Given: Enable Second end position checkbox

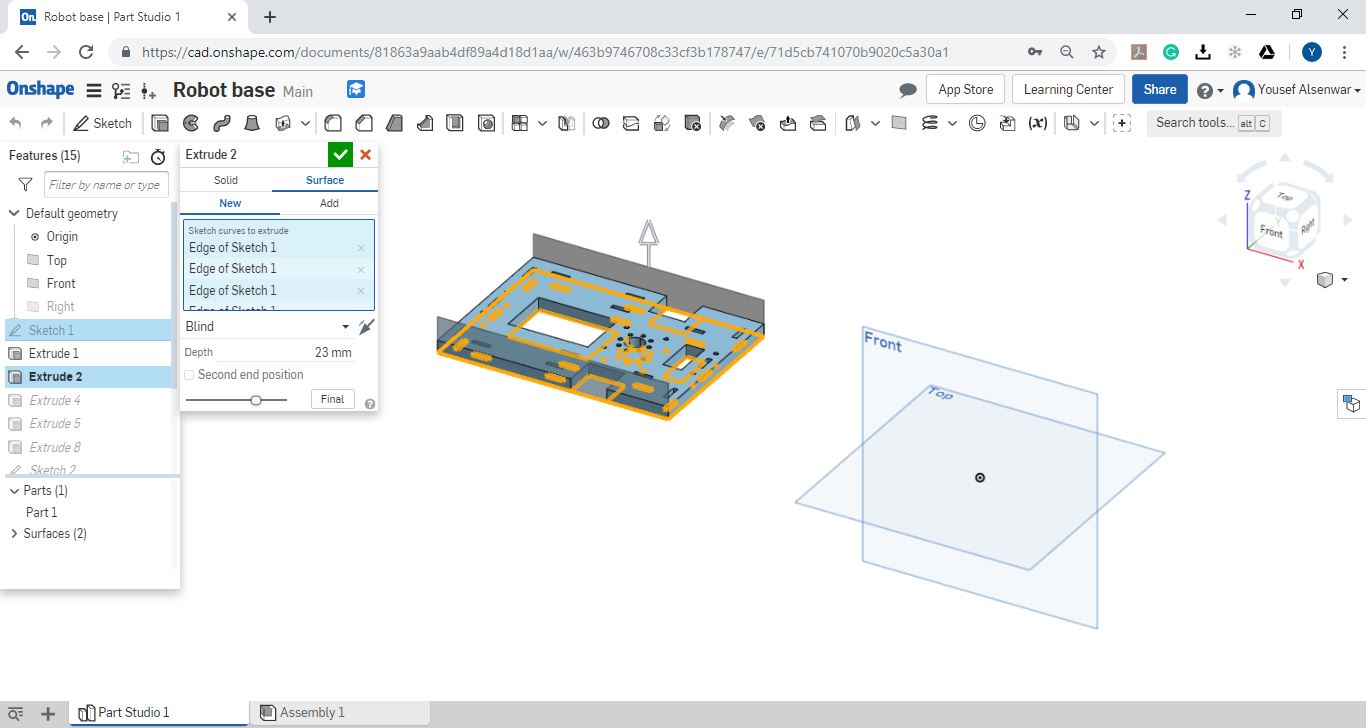Looking at the screenshot, I should 190,375.
